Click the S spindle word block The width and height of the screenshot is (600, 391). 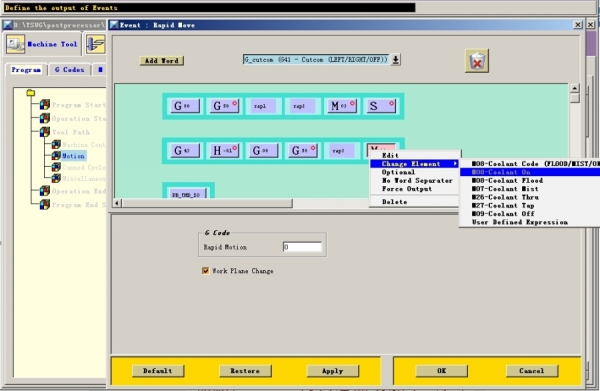coord(381,106)
